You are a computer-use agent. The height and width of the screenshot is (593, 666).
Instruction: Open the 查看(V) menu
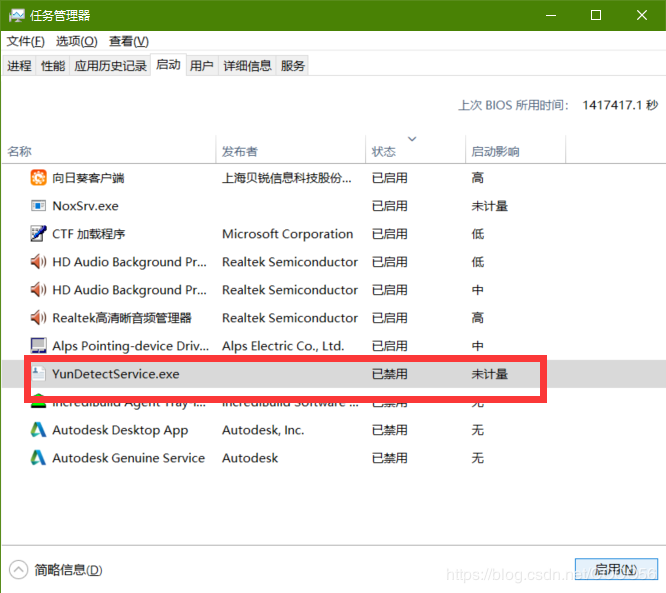click(x=129, y=42)
